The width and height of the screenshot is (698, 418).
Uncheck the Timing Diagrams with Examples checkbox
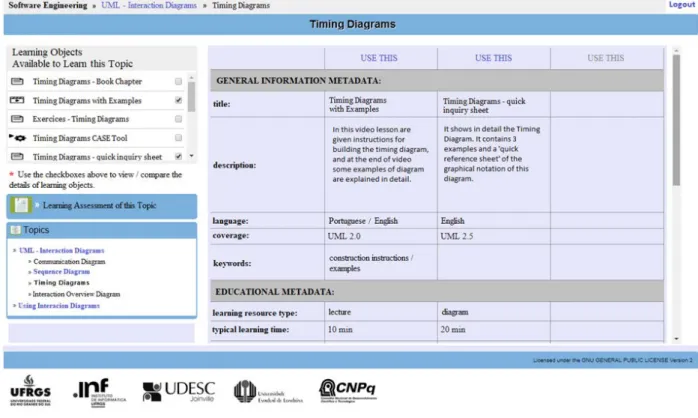179,100
